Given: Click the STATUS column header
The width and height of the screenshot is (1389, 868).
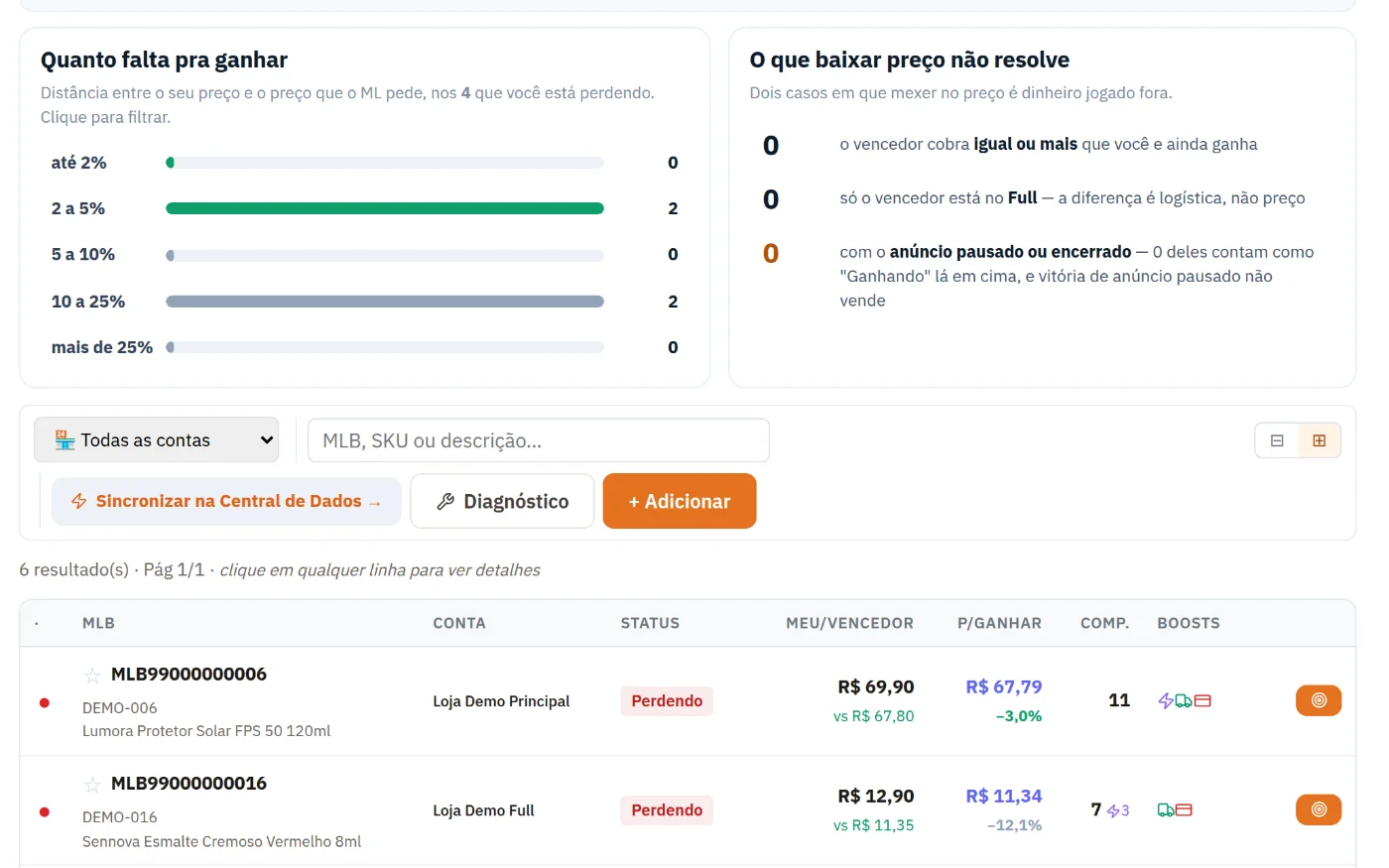Looking at the screenshot, I should (x=650, y=623).
